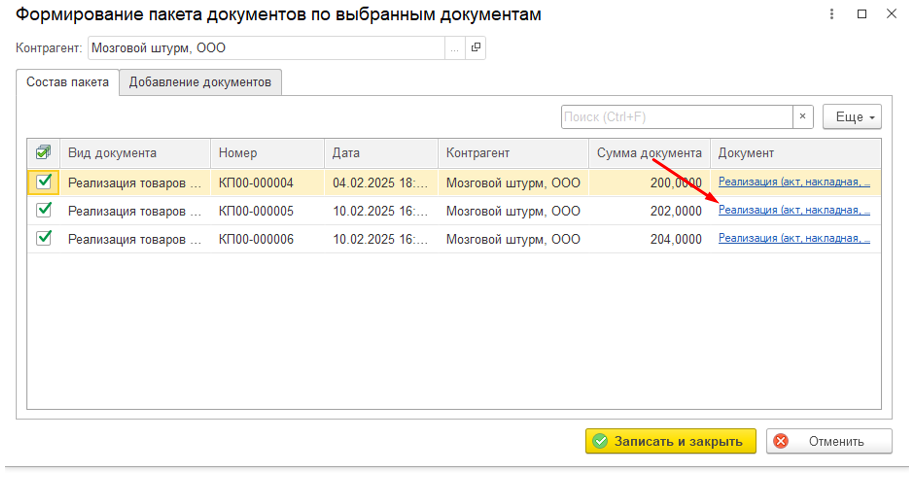This screenshot has width=909, height=480.
Task: Click the ellipsis select button in Контрагент field
Action: 455,48
